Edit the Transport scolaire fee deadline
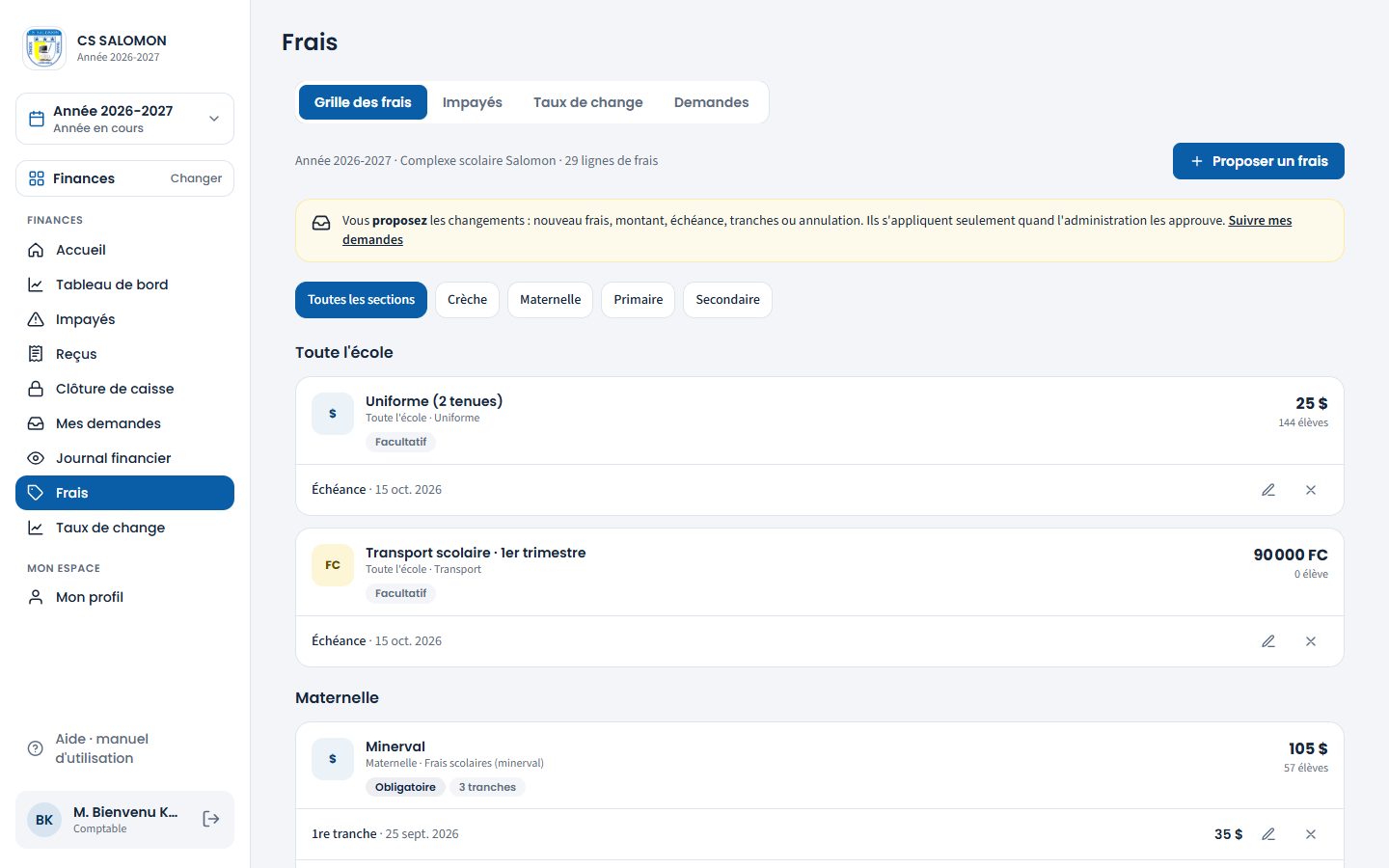 click(1268, 641)
